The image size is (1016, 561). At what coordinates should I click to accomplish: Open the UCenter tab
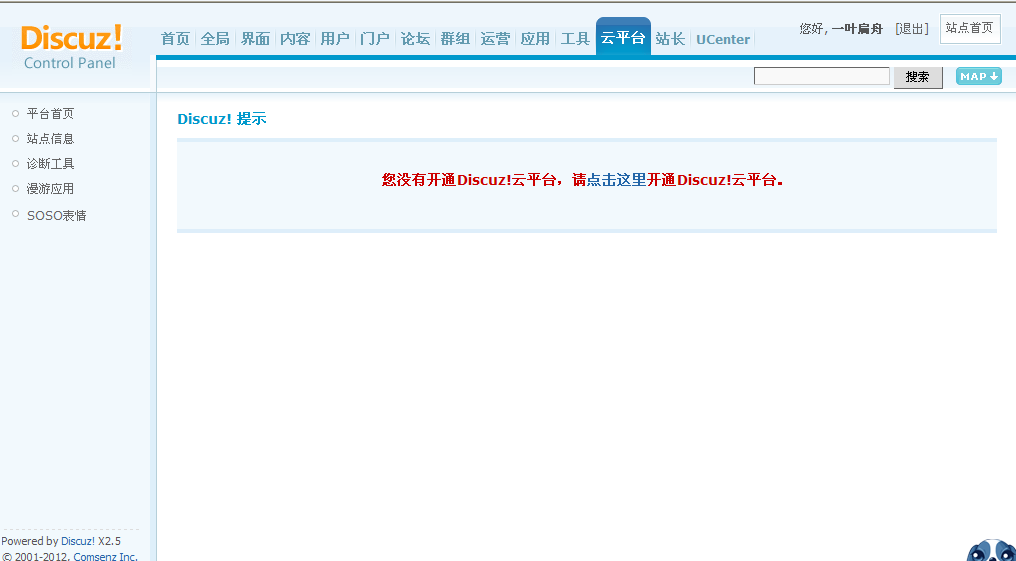coord(723,40)
